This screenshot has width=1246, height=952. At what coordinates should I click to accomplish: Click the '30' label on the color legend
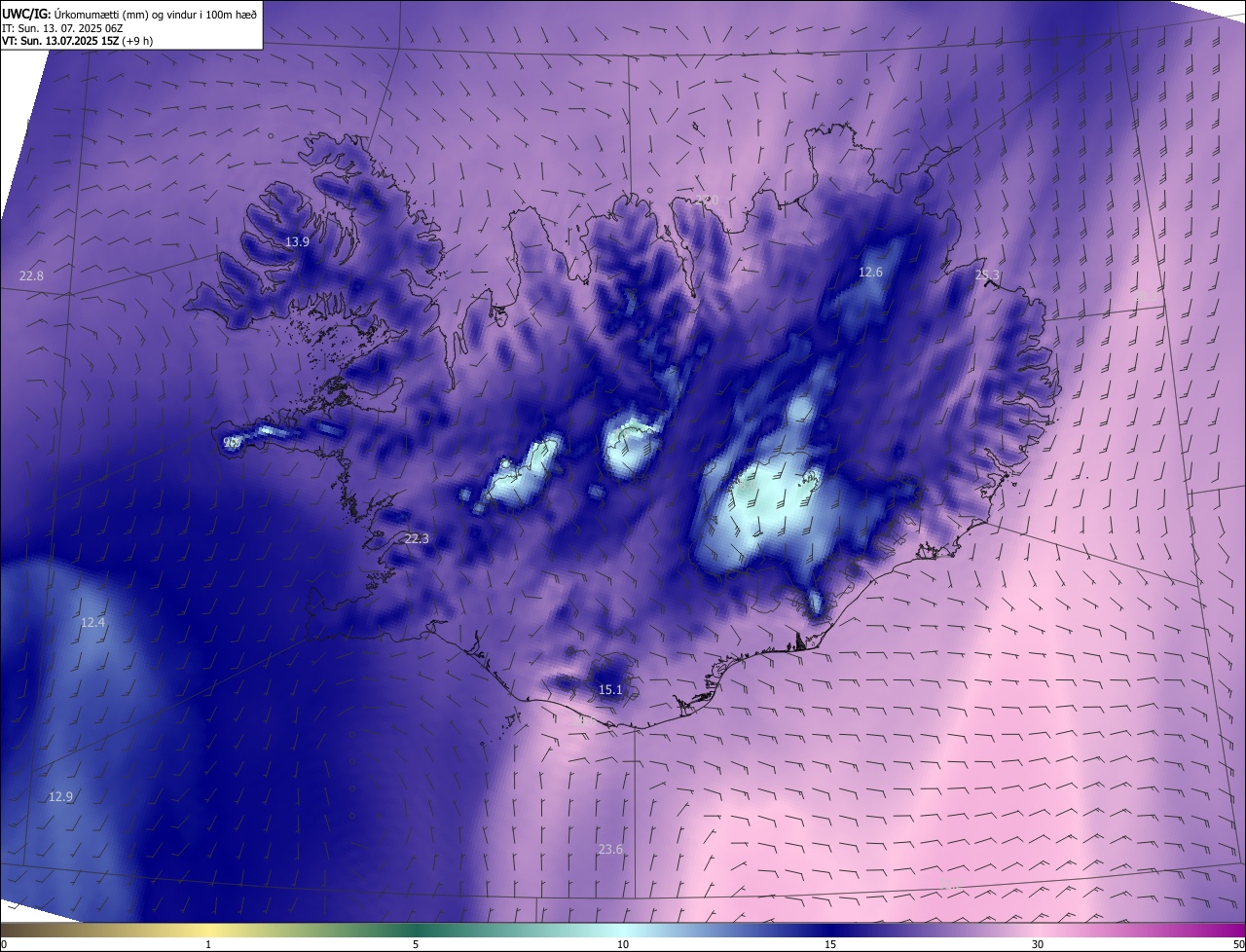(1038, 944)
